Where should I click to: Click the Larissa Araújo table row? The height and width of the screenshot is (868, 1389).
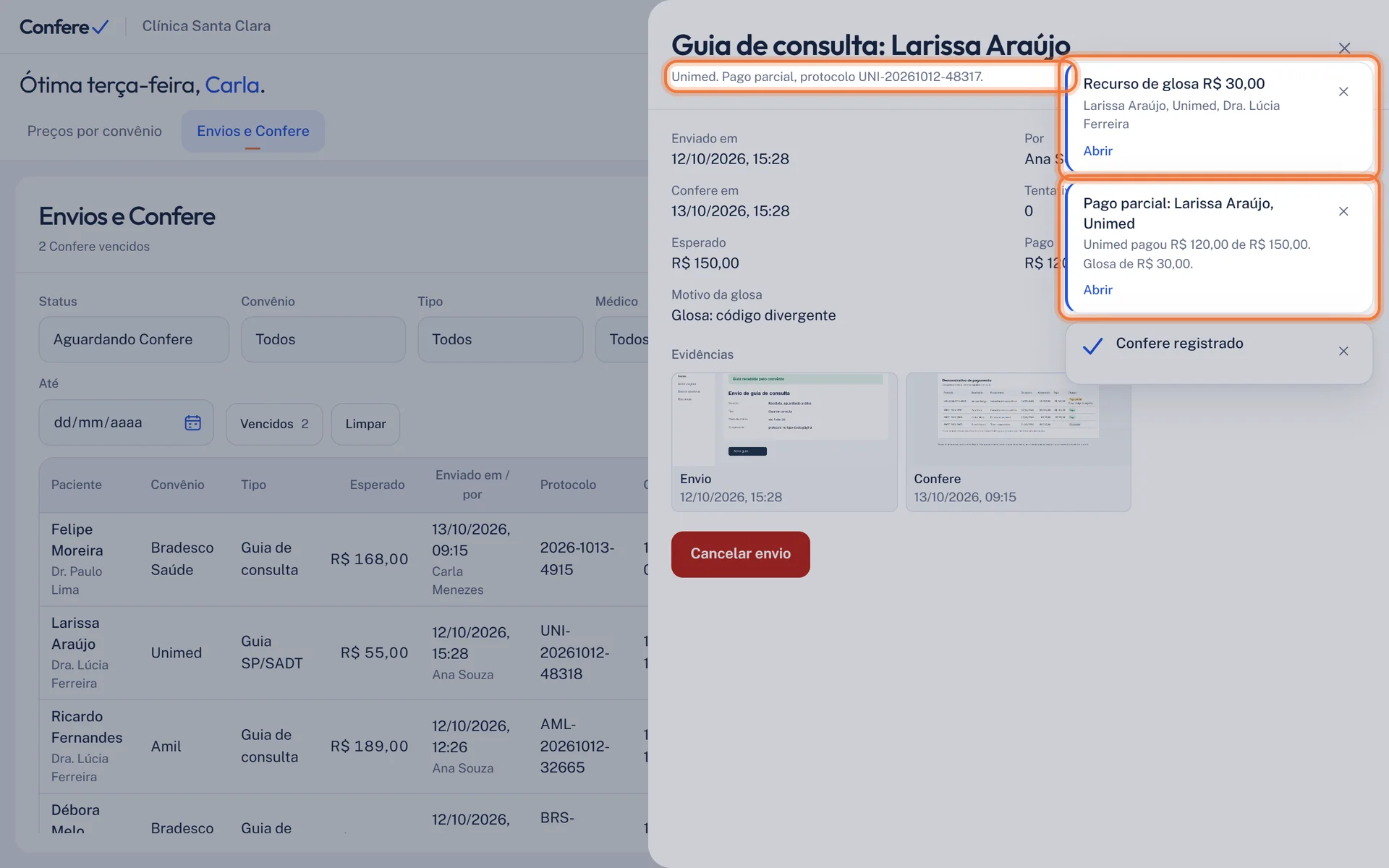(x=344, y=652)
